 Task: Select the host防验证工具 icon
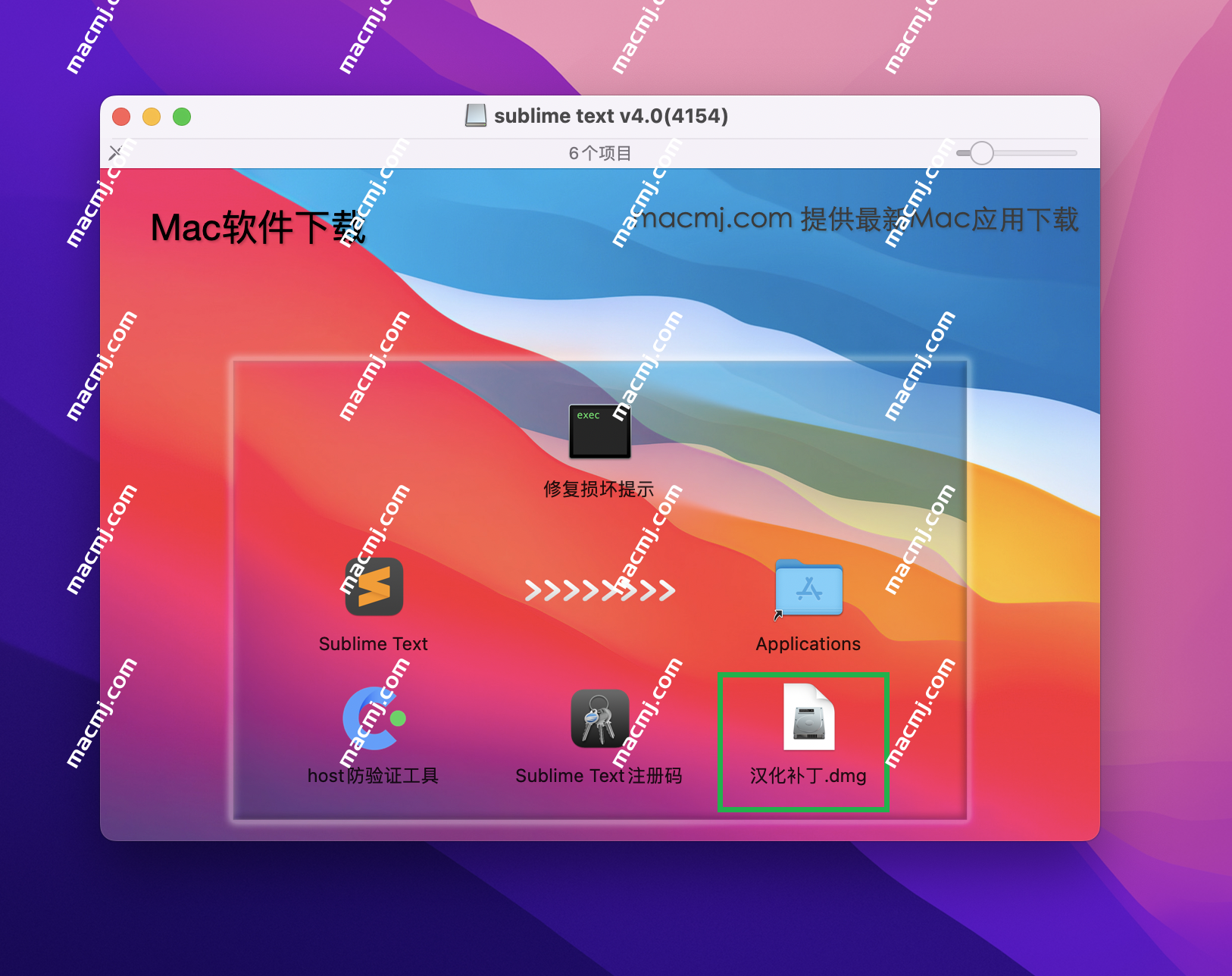point(374,718)
